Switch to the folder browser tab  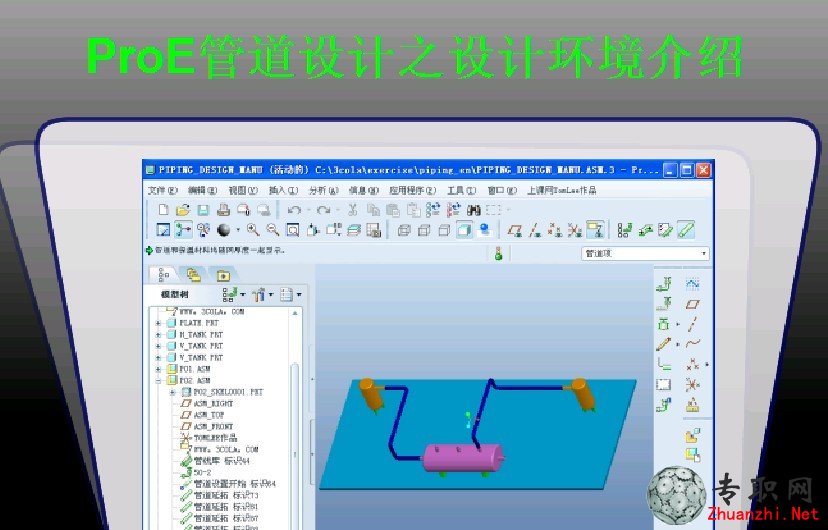[223, 275]
